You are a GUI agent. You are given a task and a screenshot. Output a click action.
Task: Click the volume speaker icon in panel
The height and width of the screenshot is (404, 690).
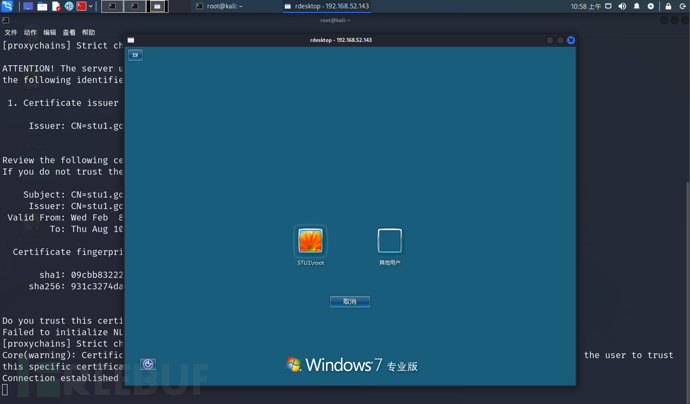point(622,6)
